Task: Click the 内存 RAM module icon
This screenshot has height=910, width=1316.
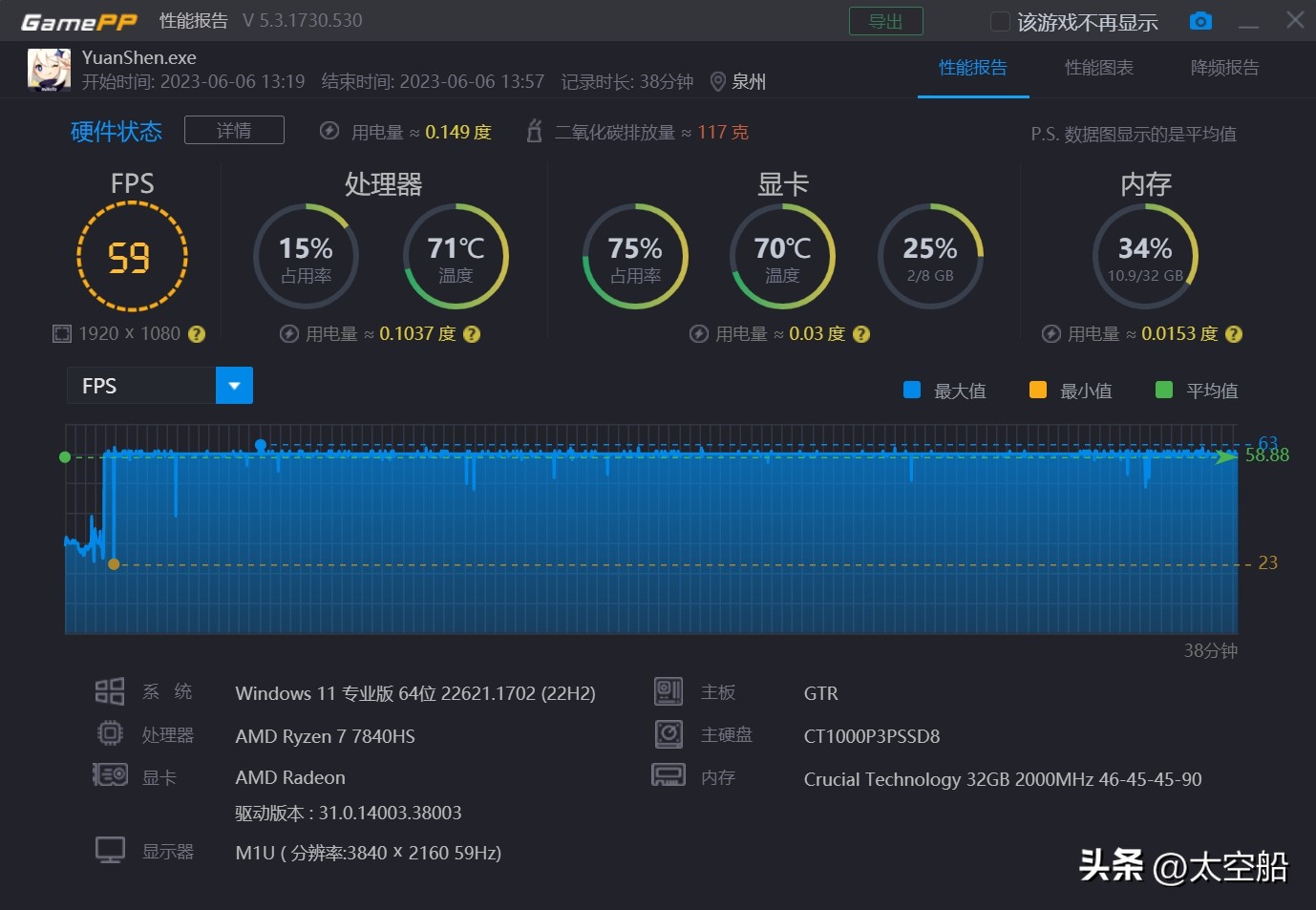Action: coord(669,774)
